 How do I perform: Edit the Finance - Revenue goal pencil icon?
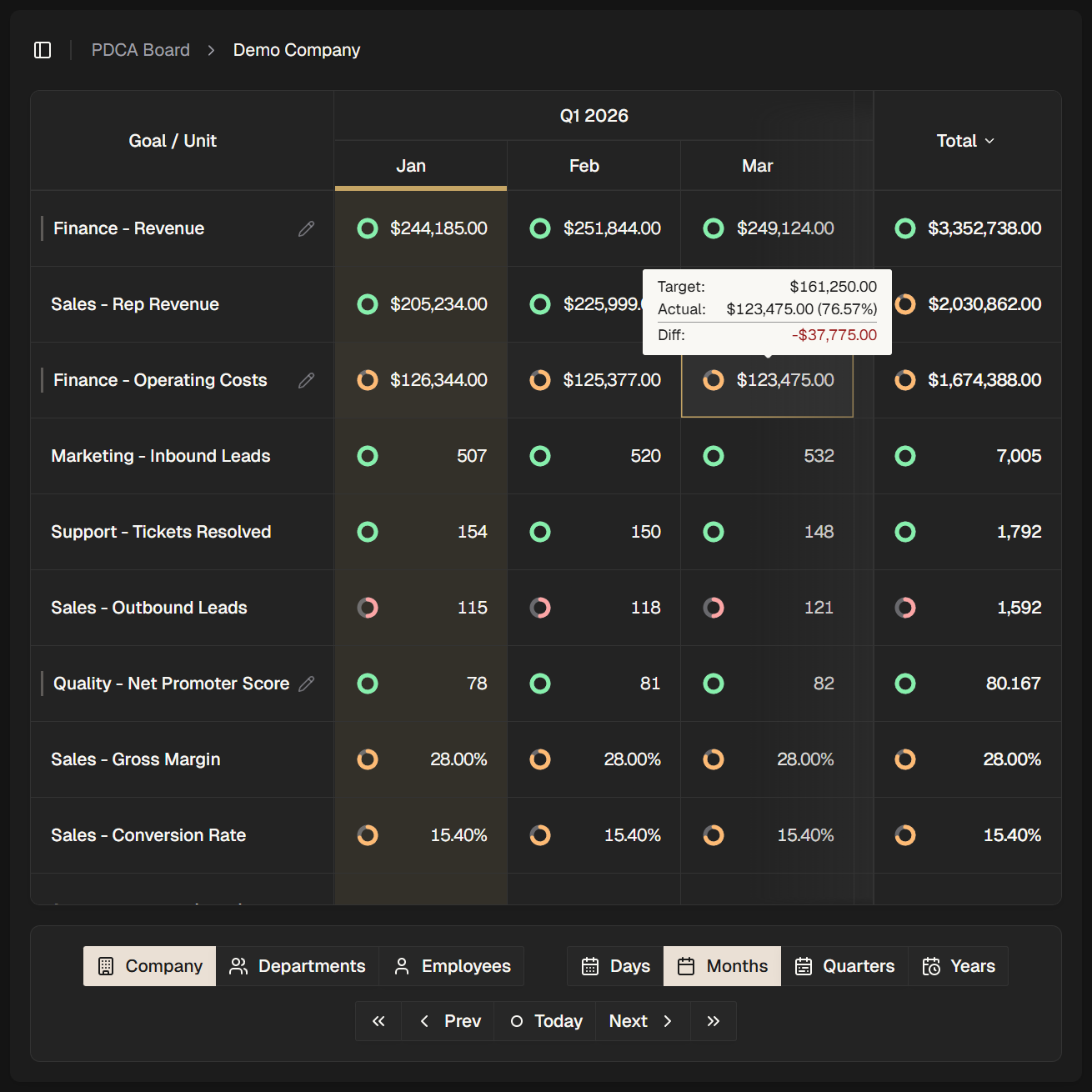307,228
